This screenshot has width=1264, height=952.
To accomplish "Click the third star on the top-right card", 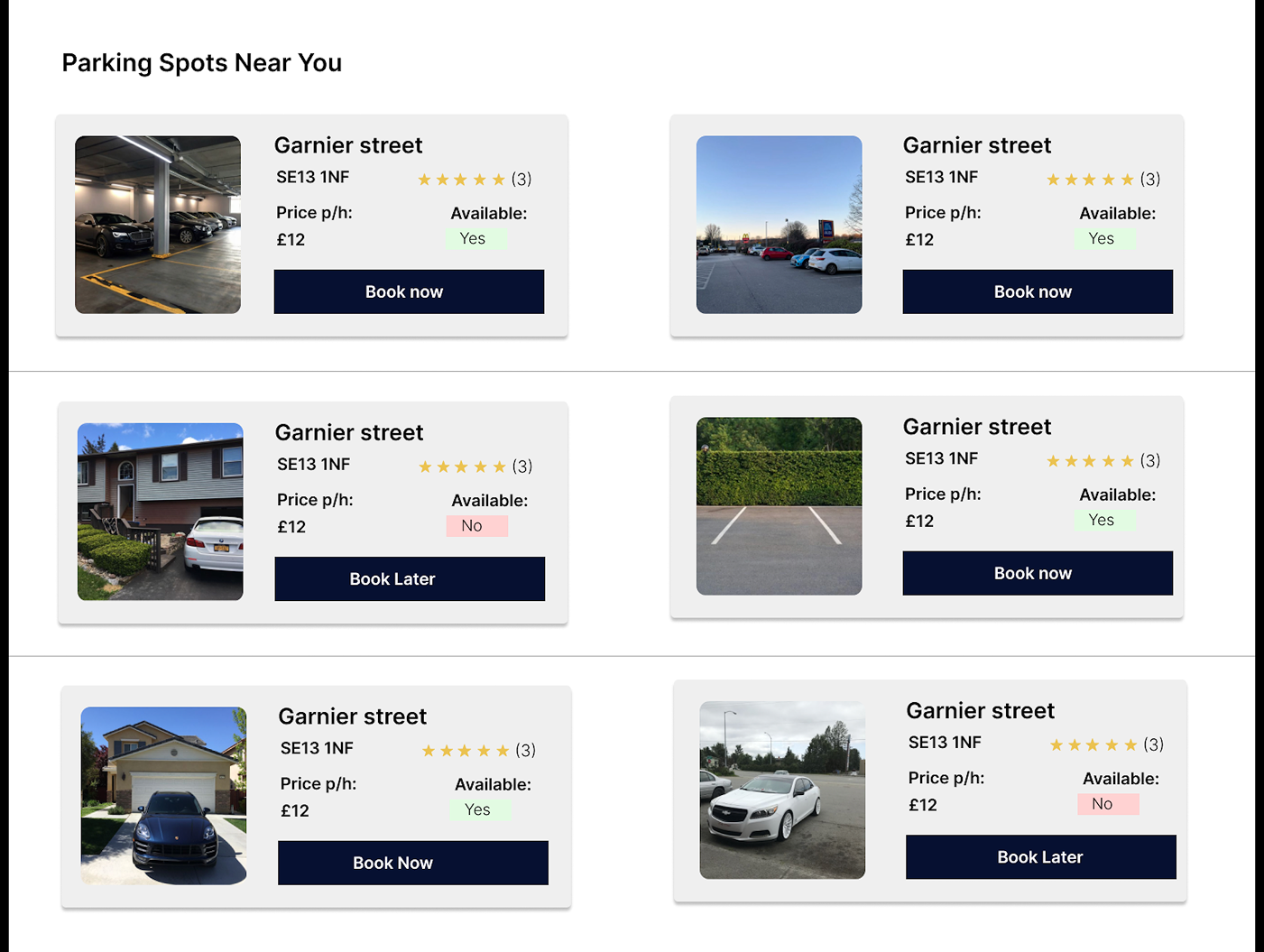I will pos(1089,179).
